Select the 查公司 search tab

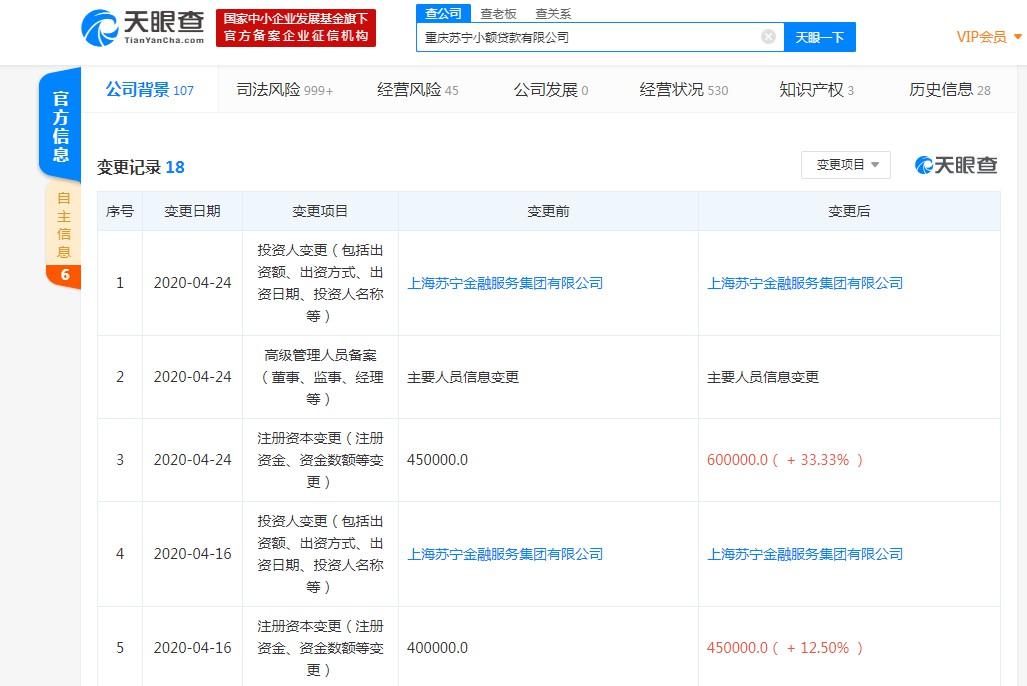442,13
